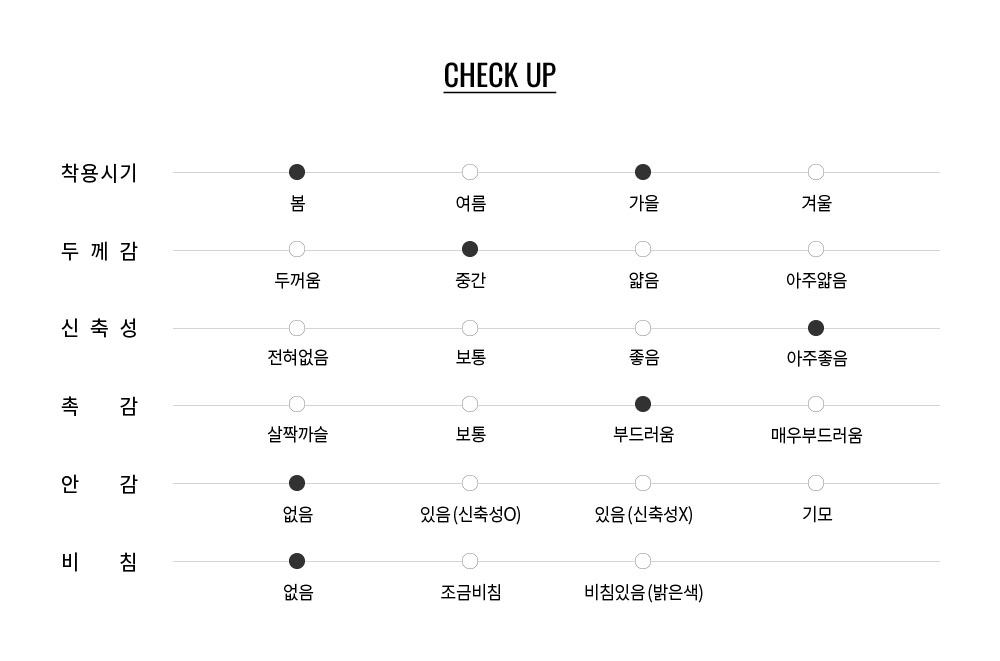This screenshot has height=661, width=1000.
Task: Choose 비침있음(밝은색) circle
Action: [643, 561]
